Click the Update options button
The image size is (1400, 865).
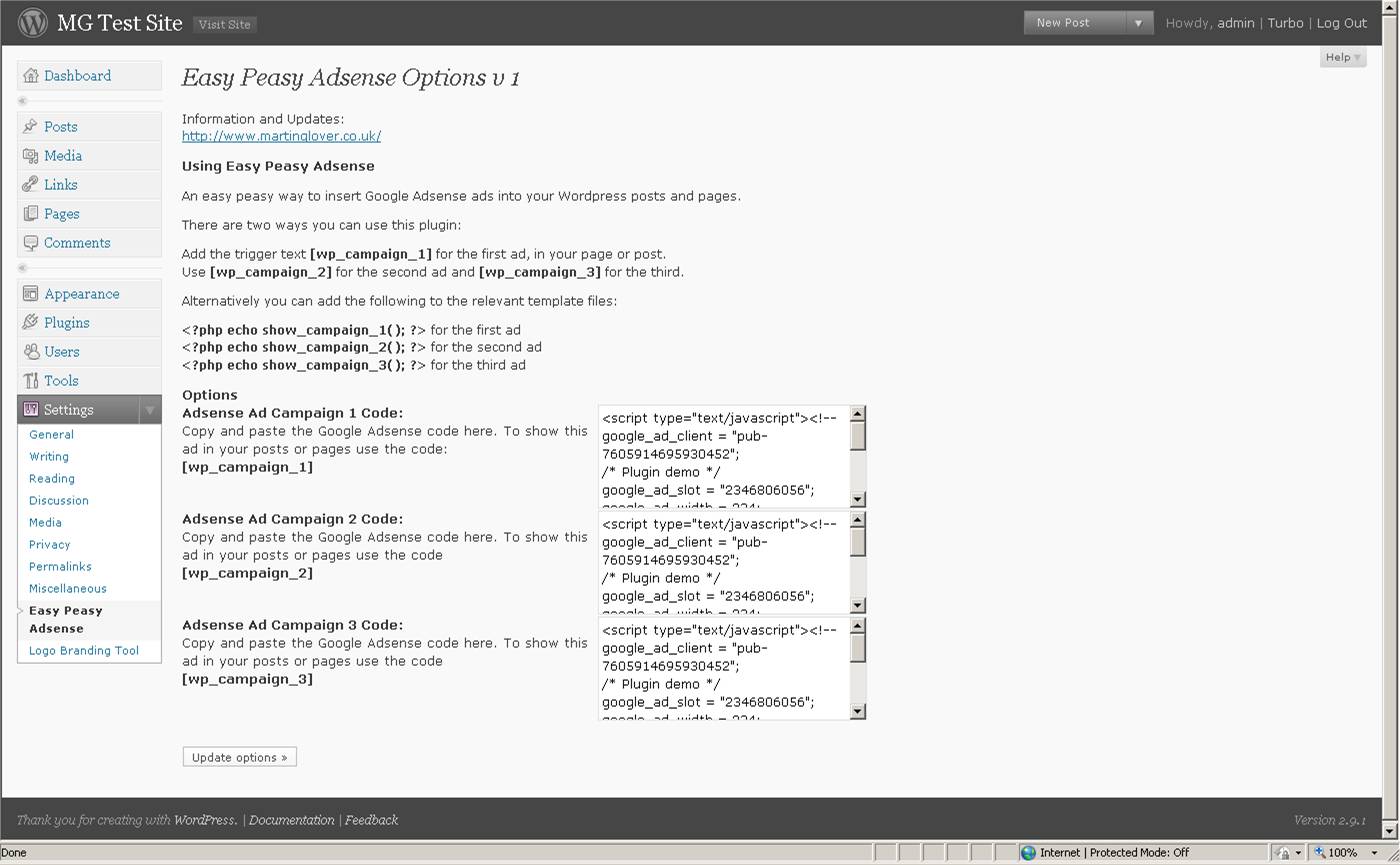(x=239, y=757)
